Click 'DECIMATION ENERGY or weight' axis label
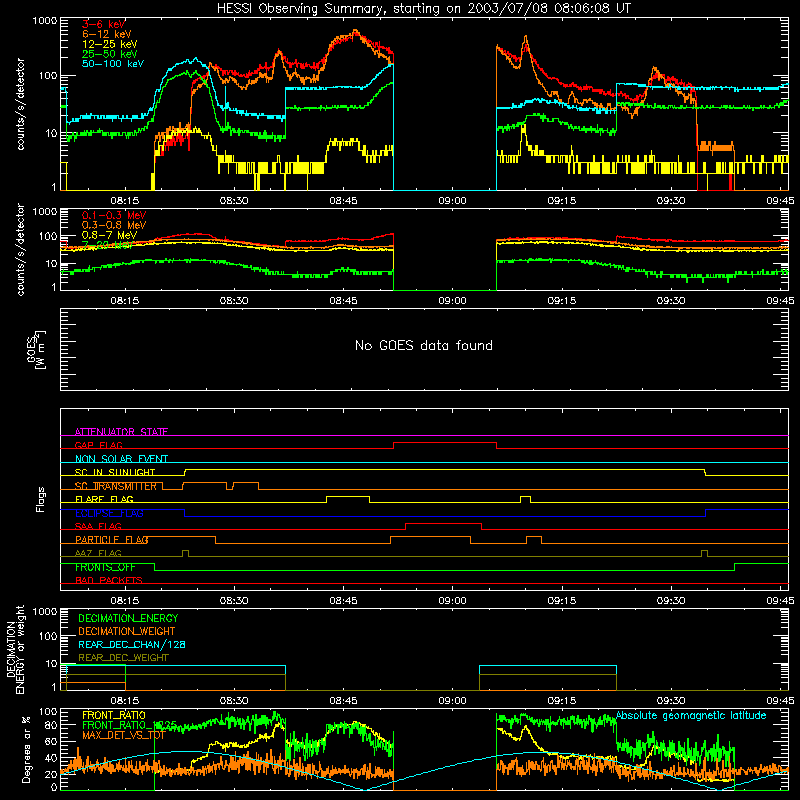This screenshot has width=800, height=800. tap(15, 649)
